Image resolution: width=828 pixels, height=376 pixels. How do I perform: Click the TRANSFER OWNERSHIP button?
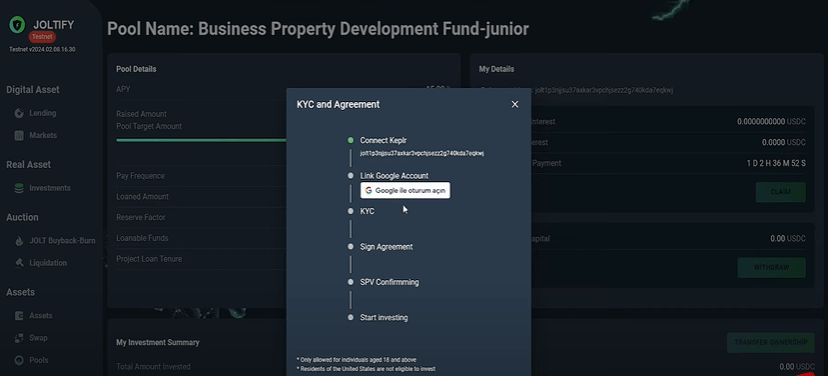tap(770, 342)
